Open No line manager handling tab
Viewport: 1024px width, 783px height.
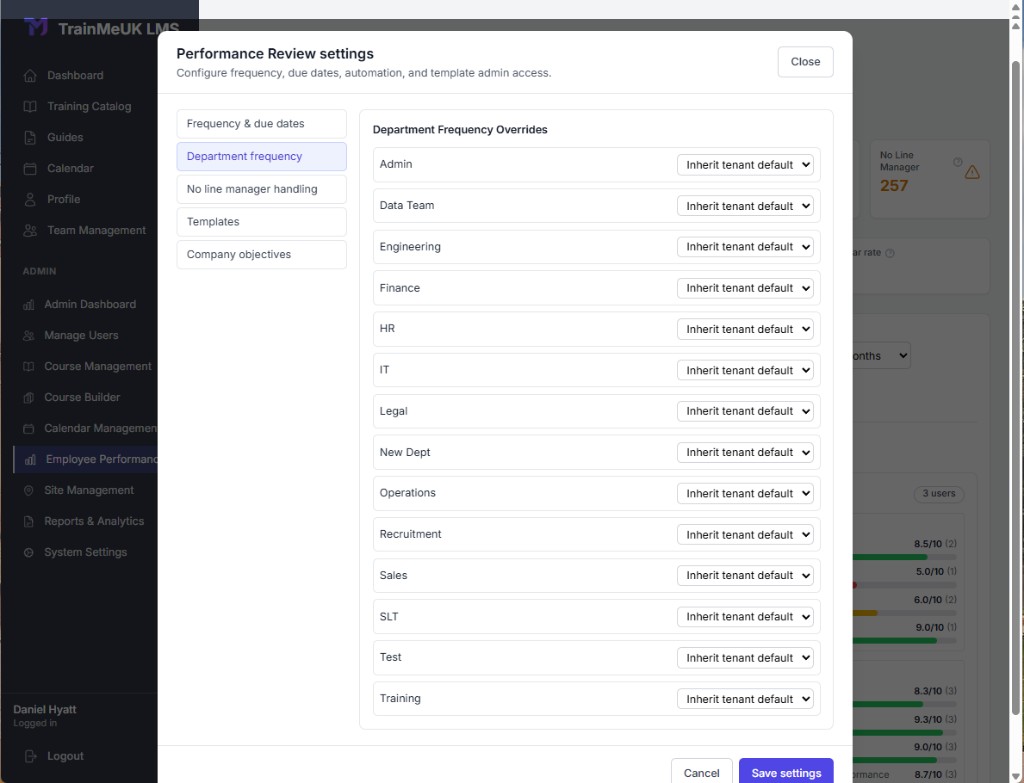(x=261, y=189)
